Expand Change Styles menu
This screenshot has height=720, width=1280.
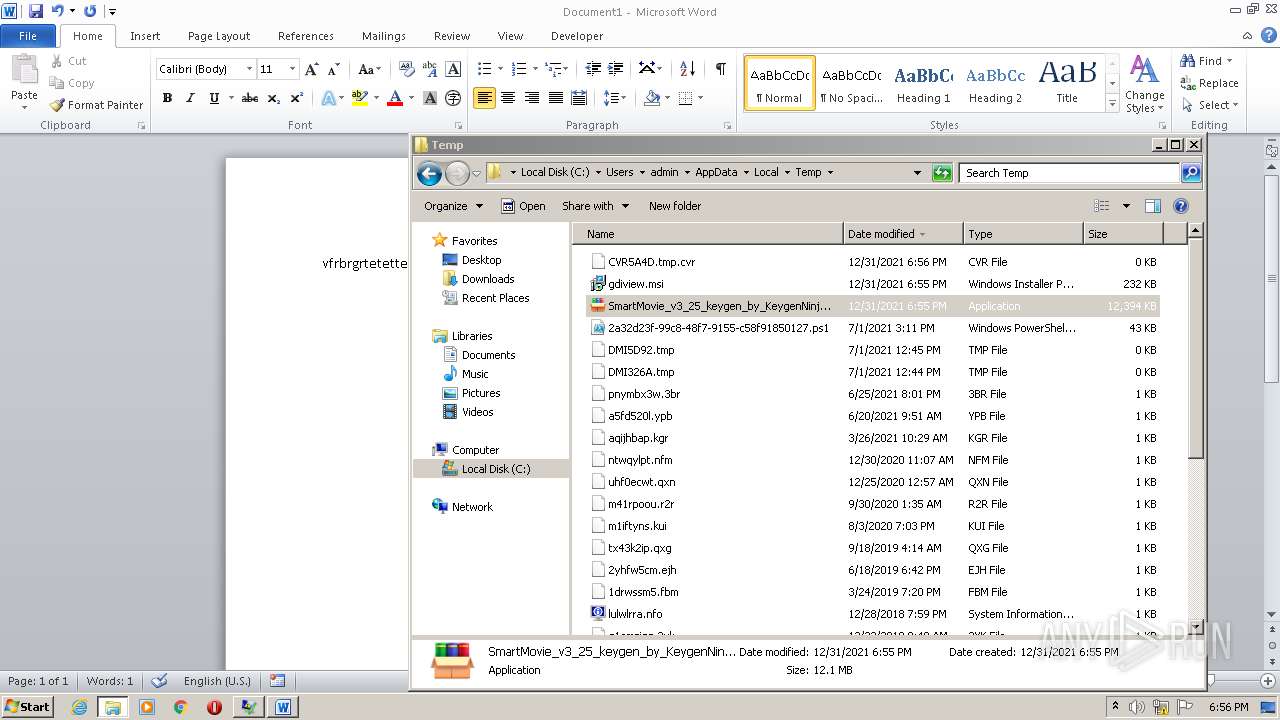(1144, 84)
